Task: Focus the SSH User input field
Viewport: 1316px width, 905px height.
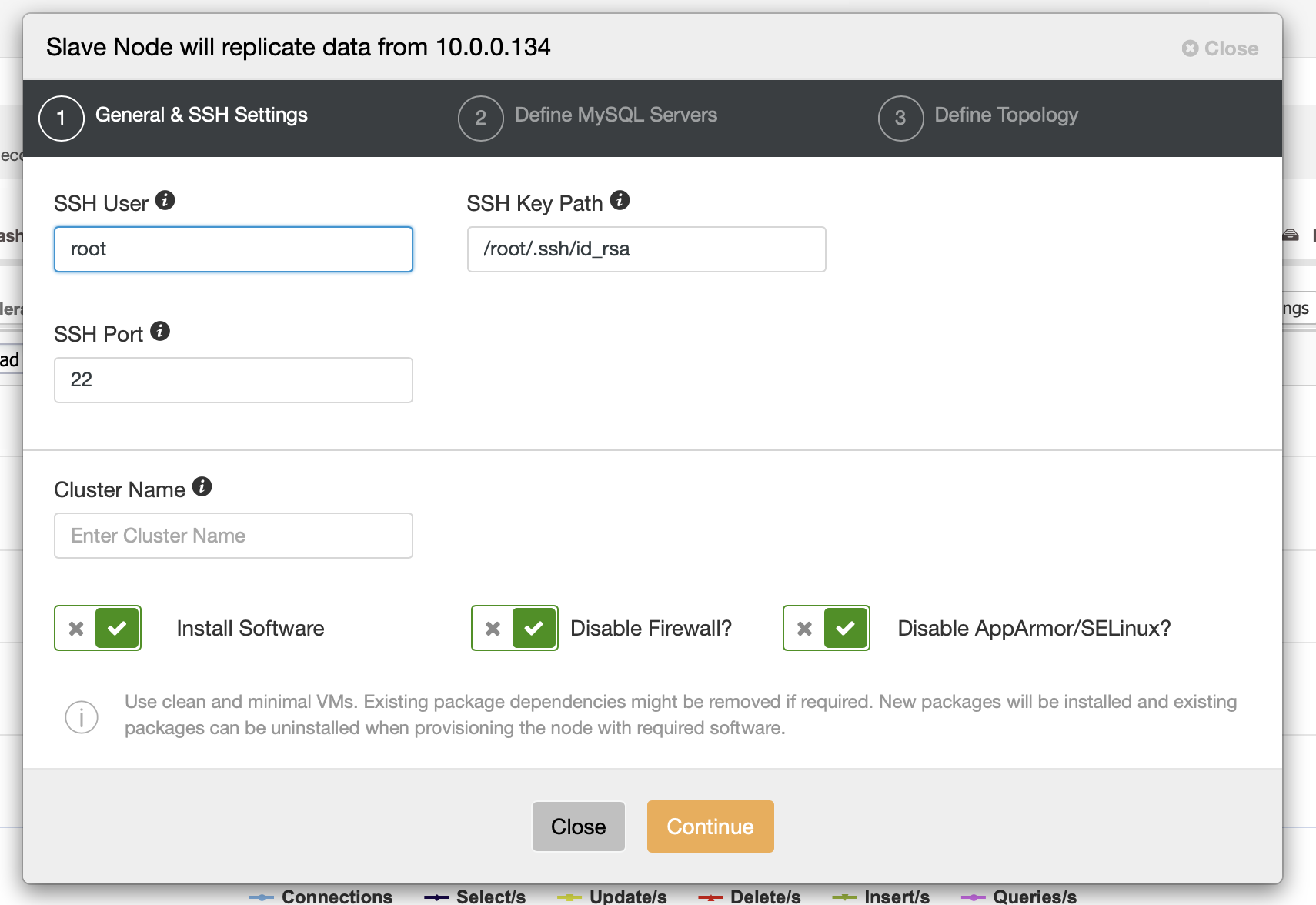Action: point(233,249)
